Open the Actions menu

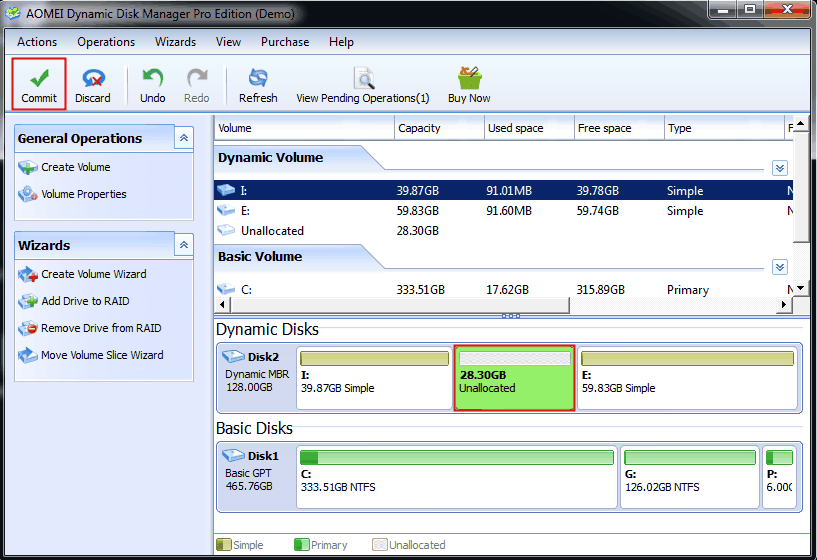coord(37,42)
